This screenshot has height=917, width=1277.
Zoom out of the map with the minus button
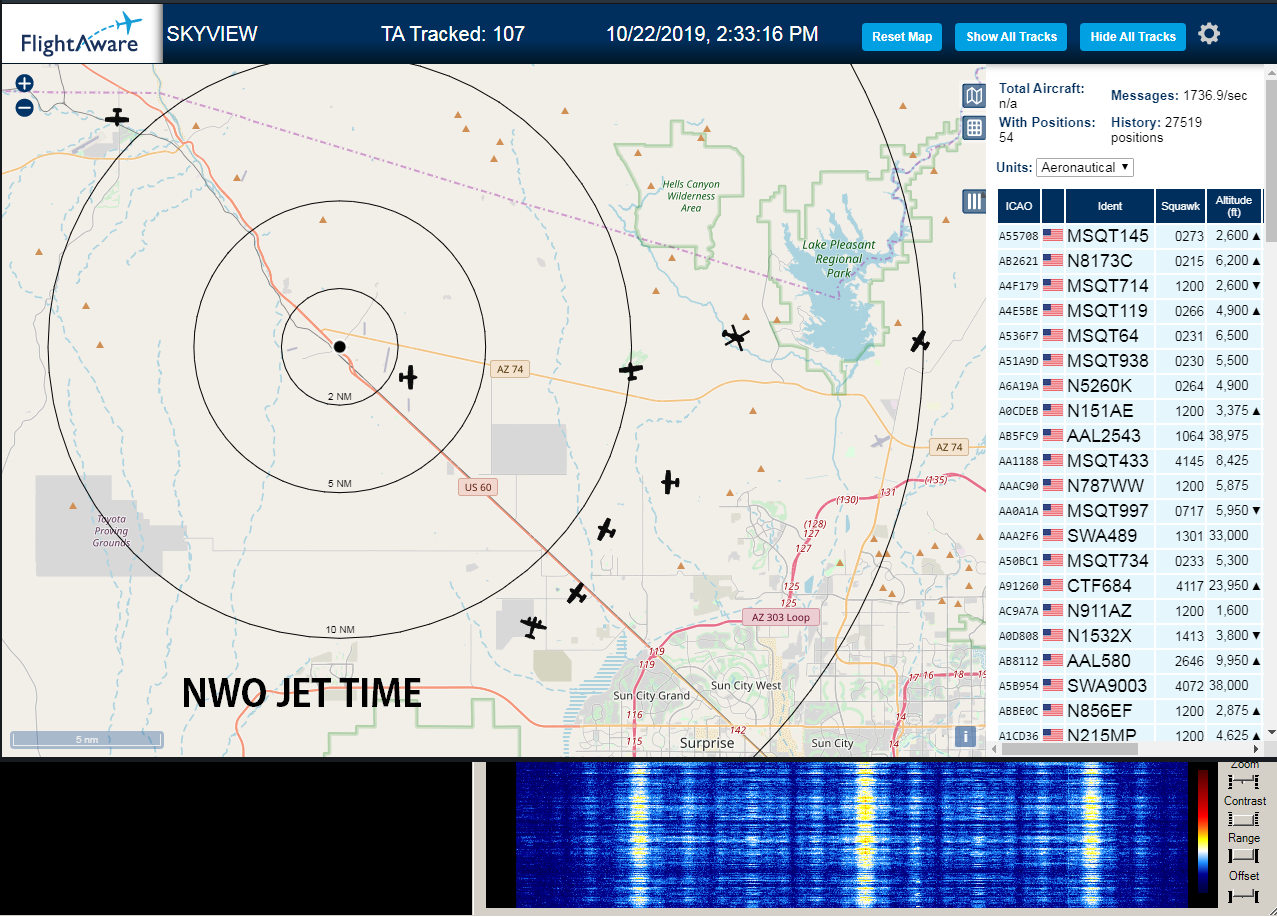tap(25, 107)
